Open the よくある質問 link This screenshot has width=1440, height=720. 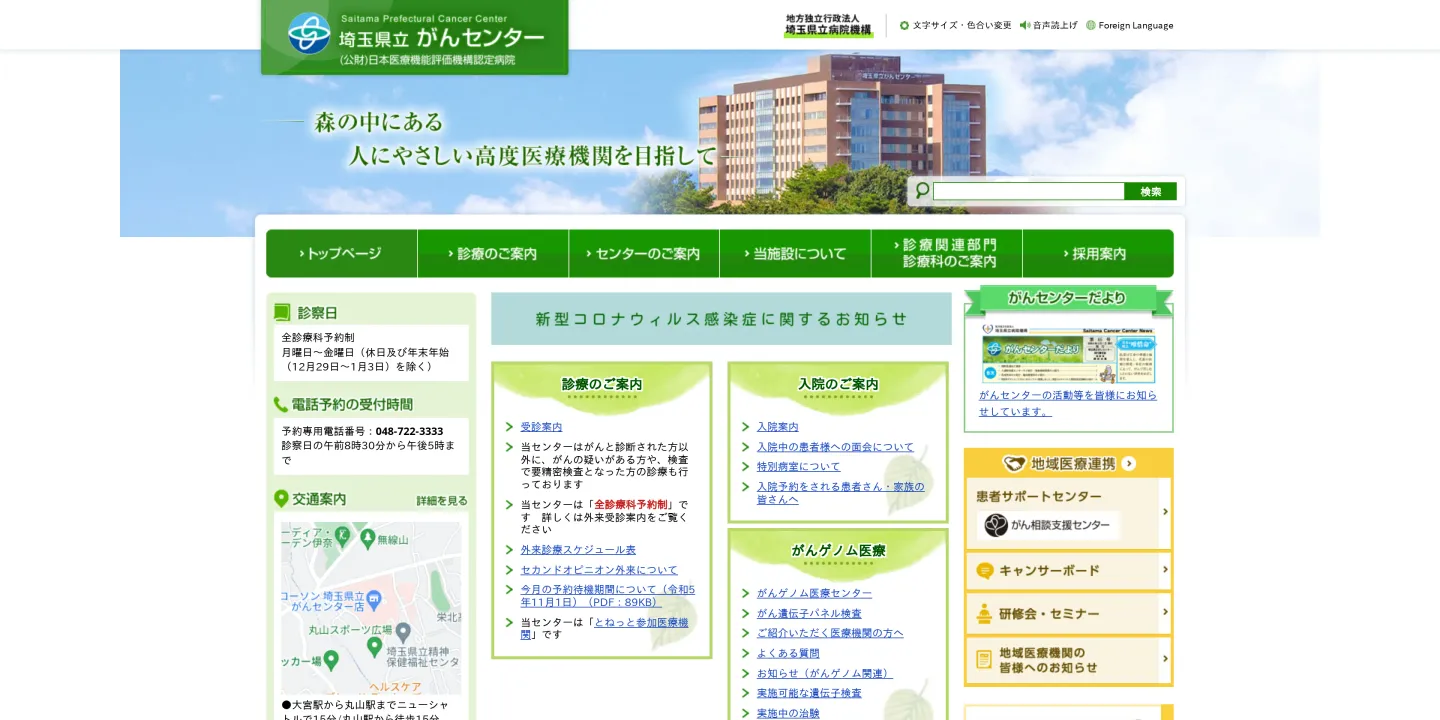[788, 653]
